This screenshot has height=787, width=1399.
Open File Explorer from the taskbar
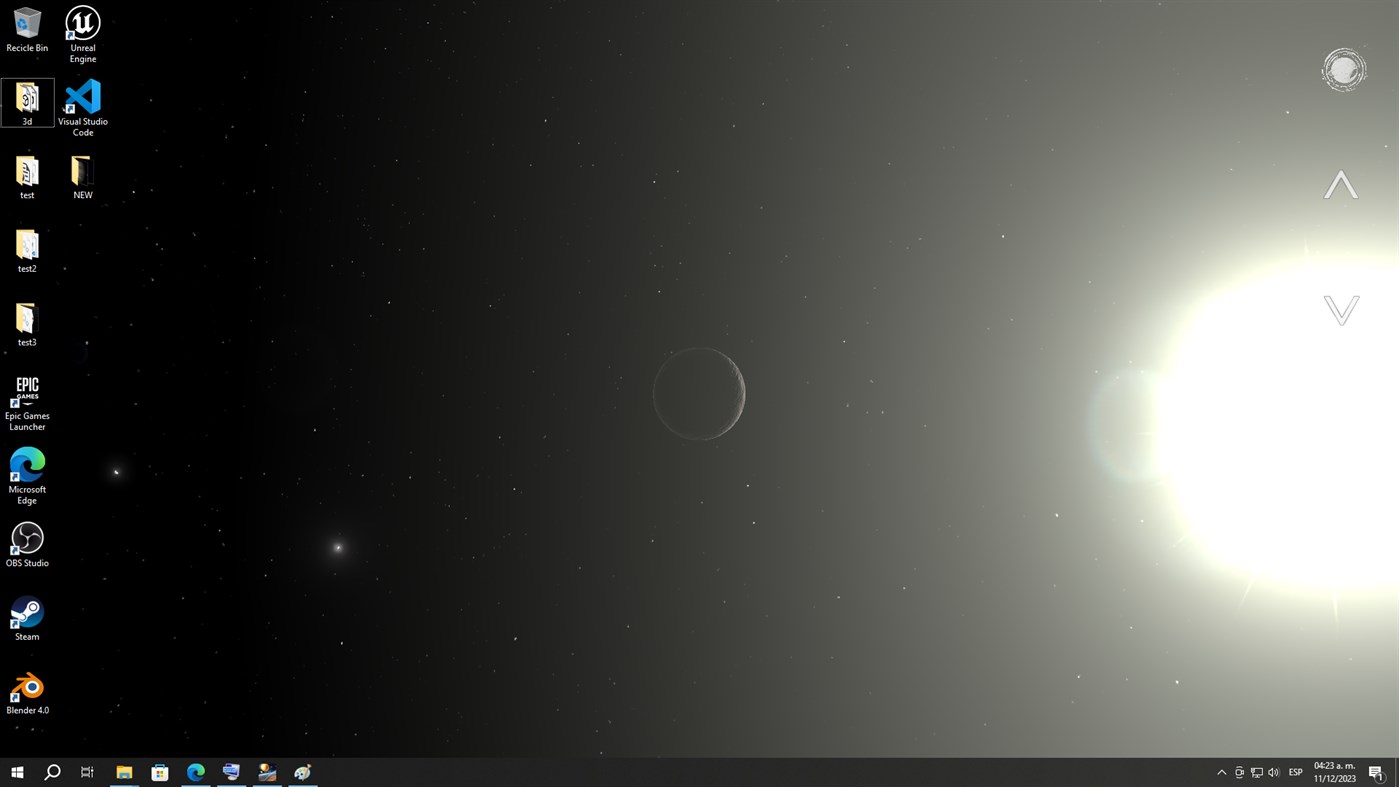(124, 771)
